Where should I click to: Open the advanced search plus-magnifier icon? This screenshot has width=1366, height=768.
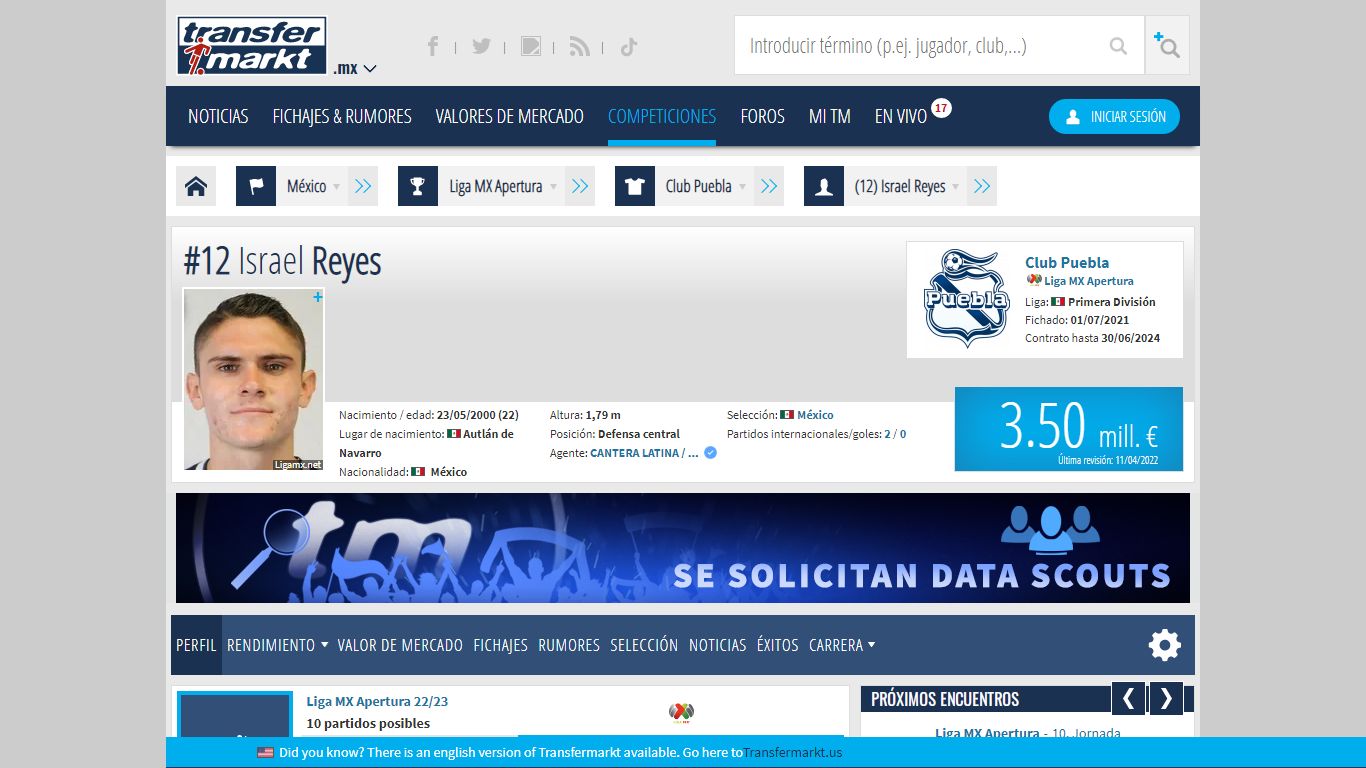tap(1167, 45)
